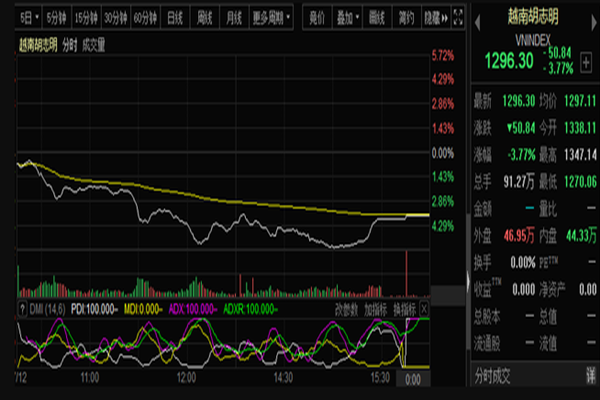600x400 pixels.
Task: Select the 60分钟 interval tab
Action: click(x=145, y=17)
